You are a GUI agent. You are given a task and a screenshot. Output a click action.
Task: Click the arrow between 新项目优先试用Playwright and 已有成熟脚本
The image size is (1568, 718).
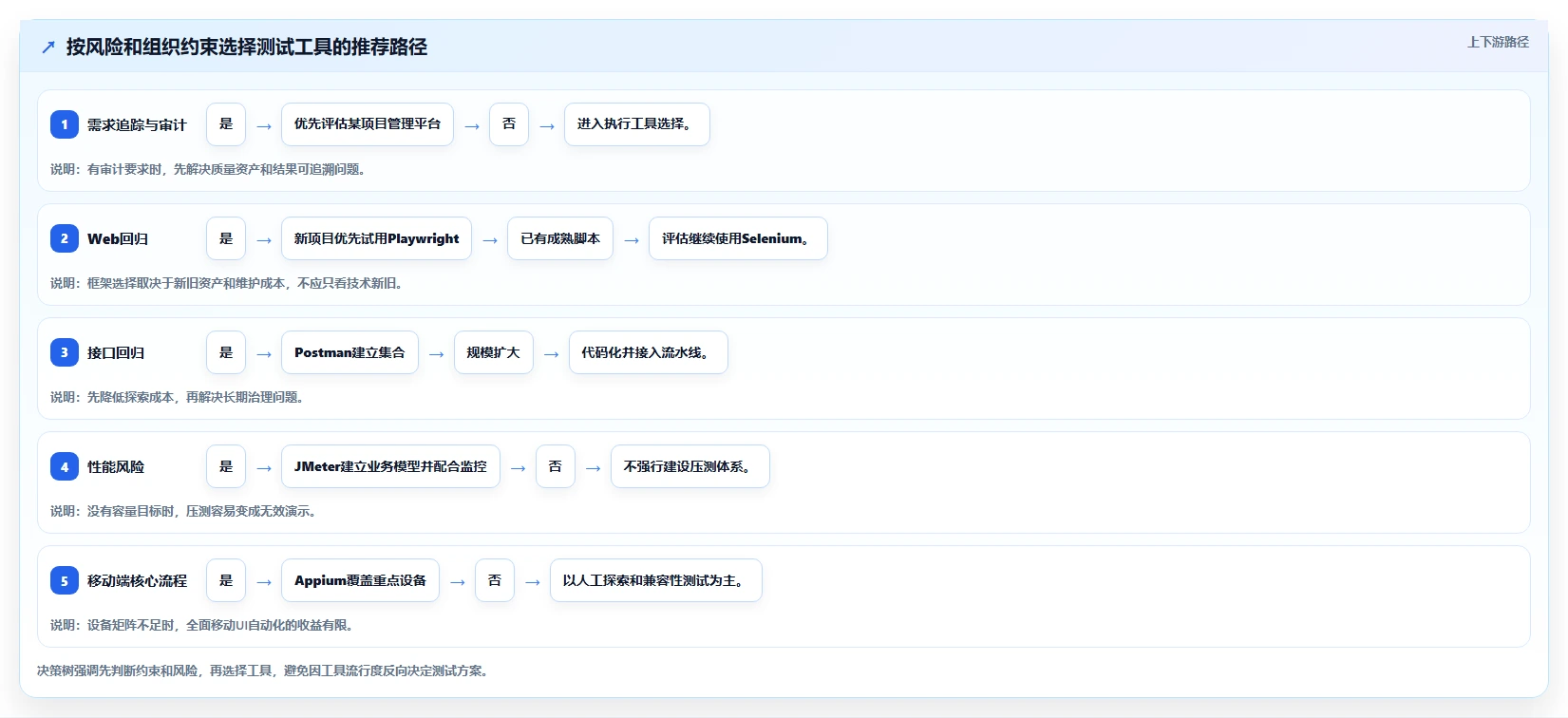click(x=490, y=240)
